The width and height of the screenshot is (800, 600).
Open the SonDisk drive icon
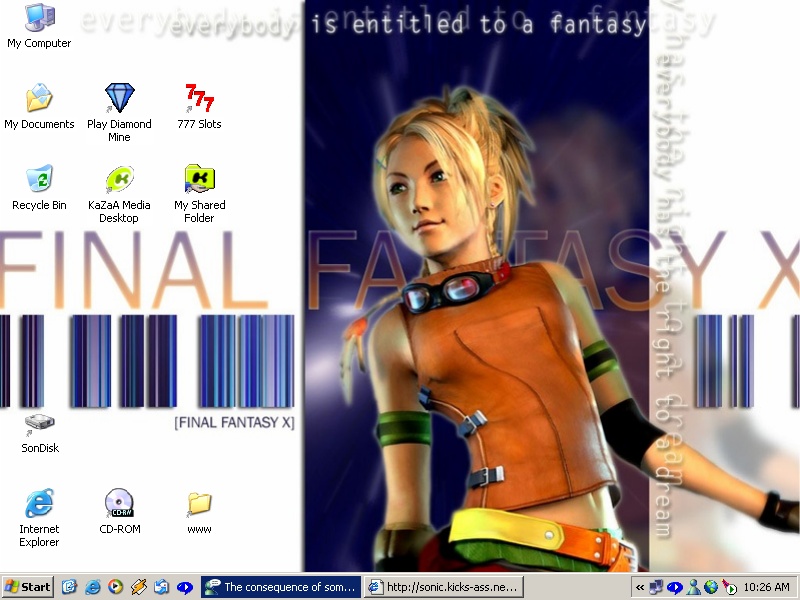pos(39,424)
